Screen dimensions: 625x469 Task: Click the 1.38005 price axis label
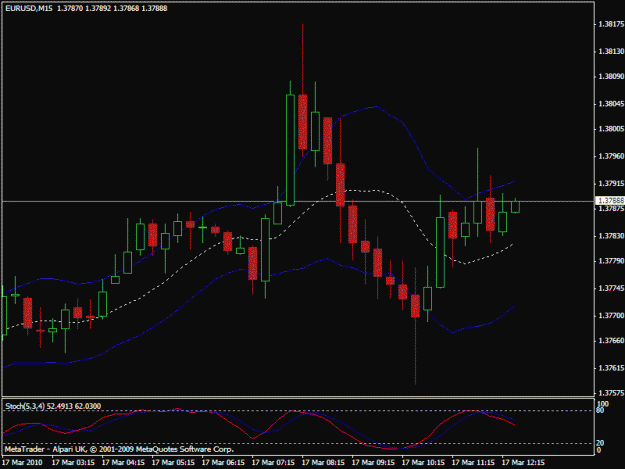pos(611,129)
